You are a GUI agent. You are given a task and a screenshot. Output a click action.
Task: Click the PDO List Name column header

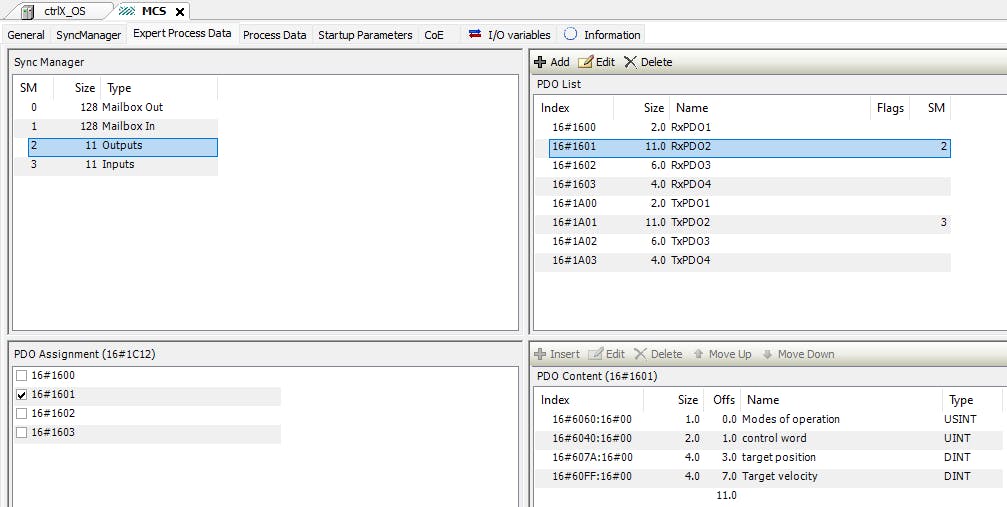pyautogui.click(x=770, y=108)
